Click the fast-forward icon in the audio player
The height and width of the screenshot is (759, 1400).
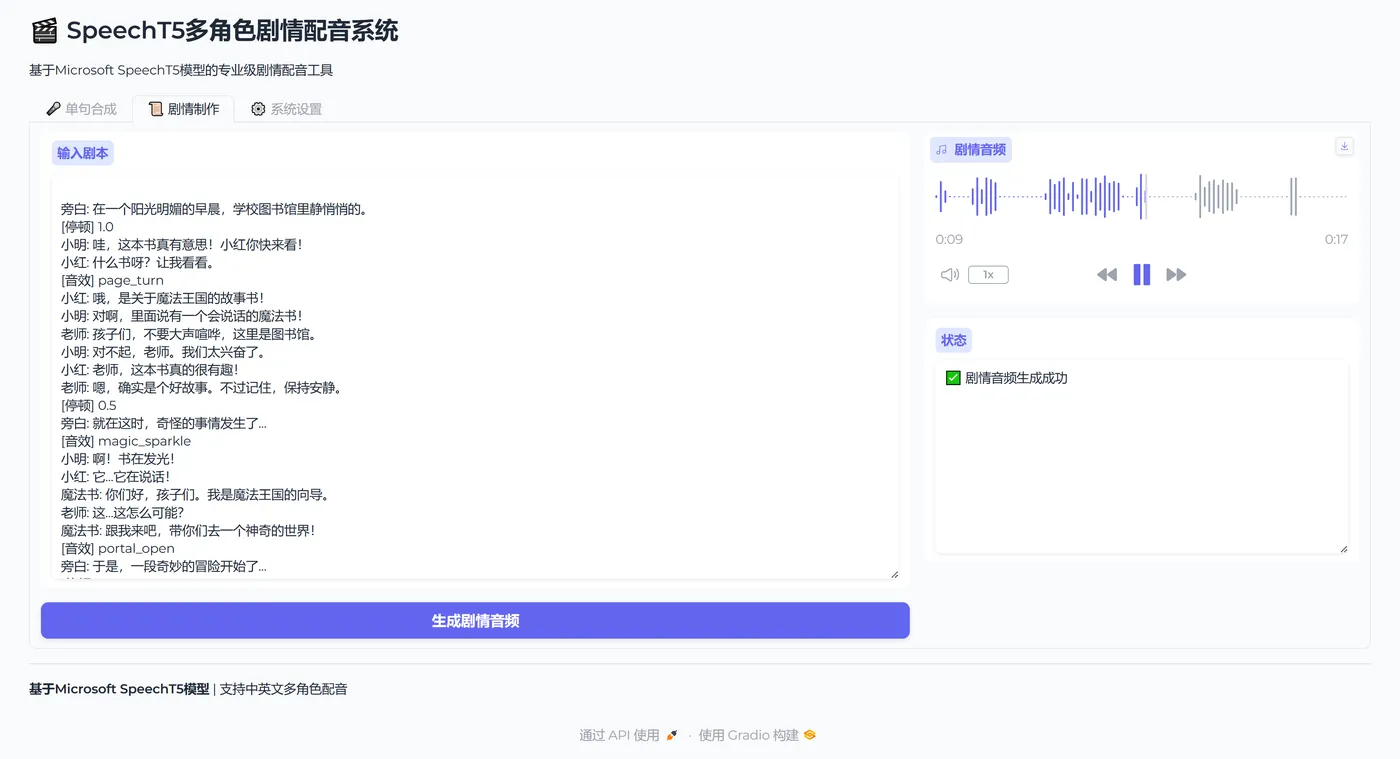pos(1176,274)
